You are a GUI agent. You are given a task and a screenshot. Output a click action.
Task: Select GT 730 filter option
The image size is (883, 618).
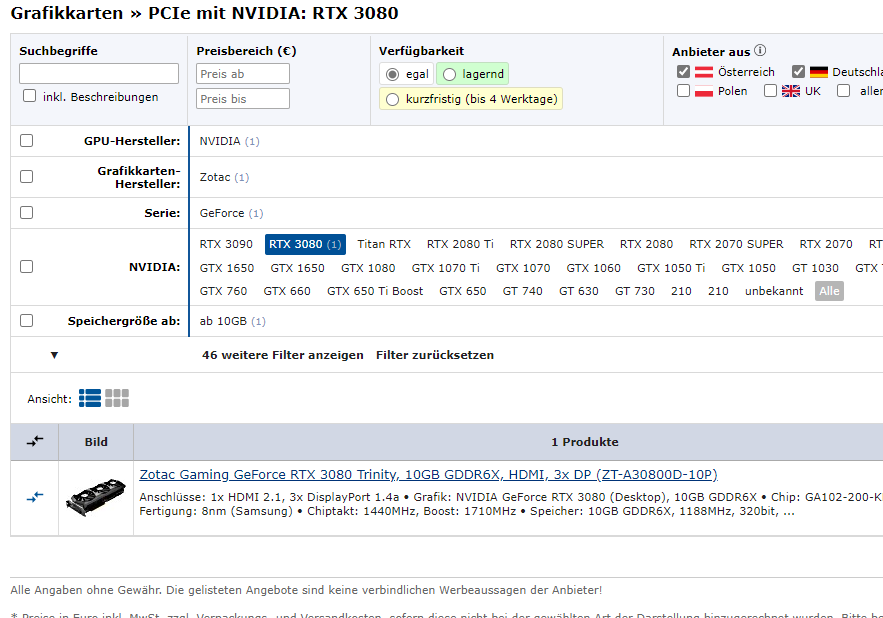click(x=635, y=291)
